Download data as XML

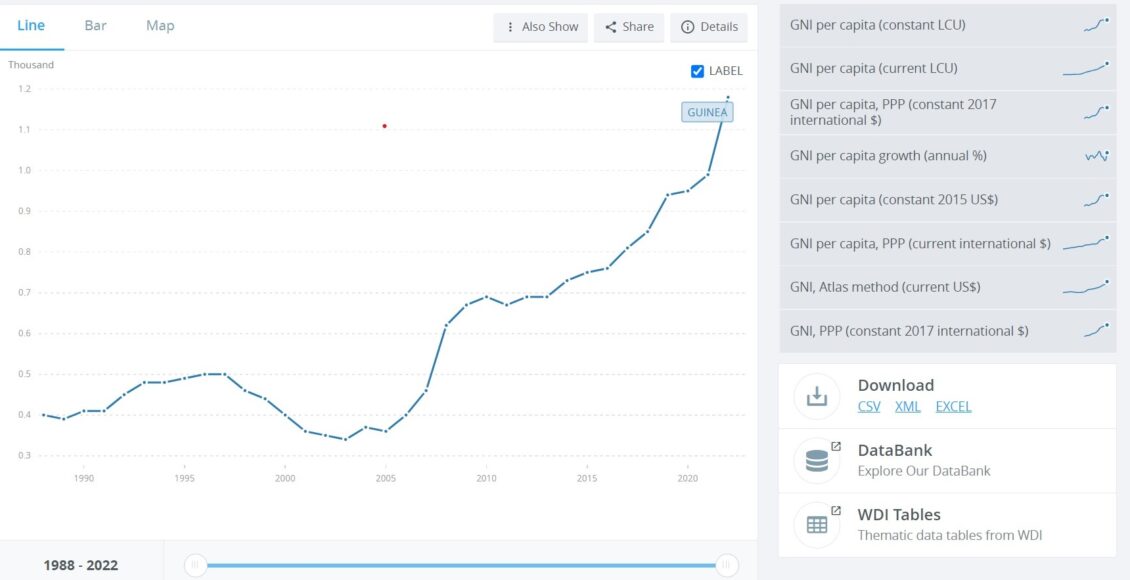907,406
